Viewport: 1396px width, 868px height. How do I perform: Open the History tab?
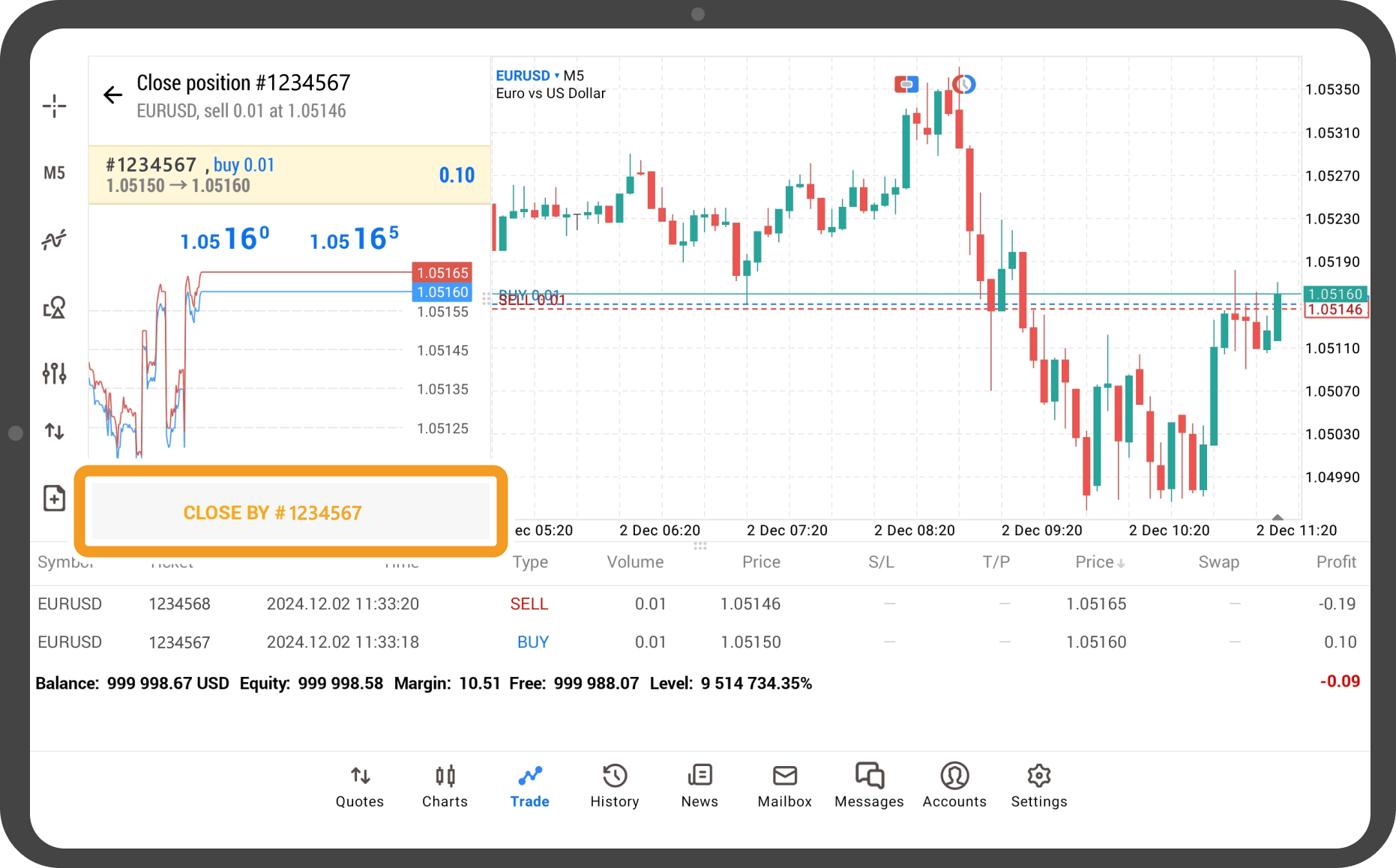point(614,786)
